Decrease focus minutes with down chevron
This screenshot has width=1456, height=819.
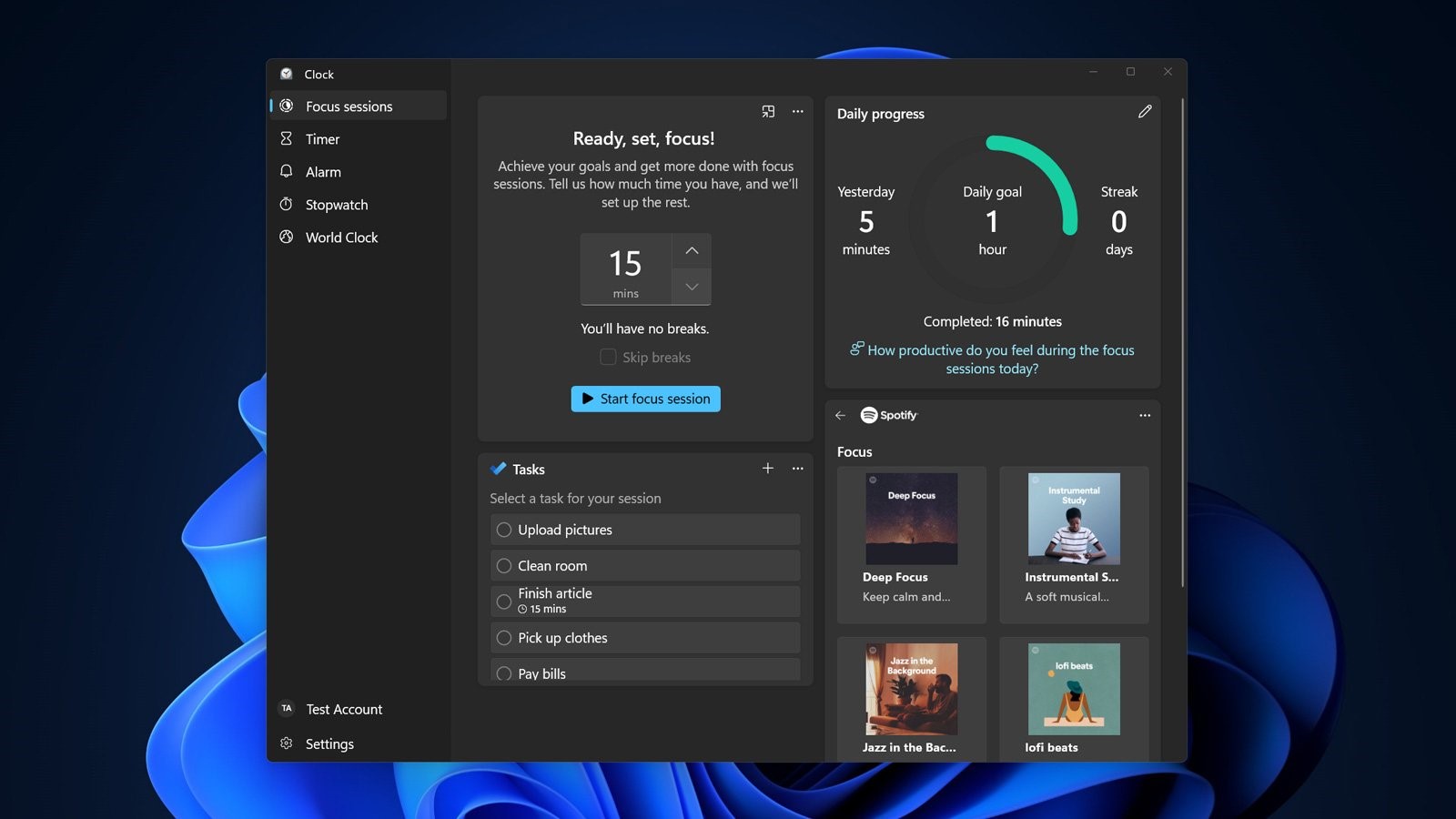[692, 287]
